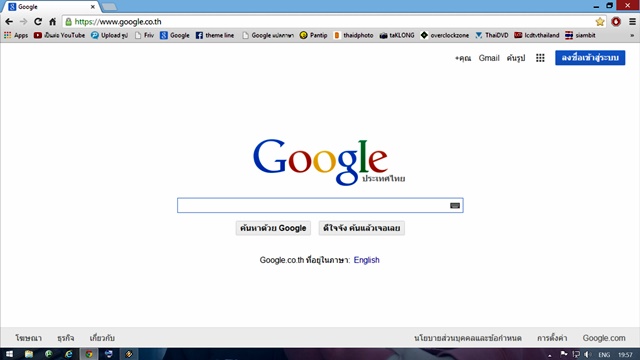Open the taKLONG bookmark

(397, 36)
